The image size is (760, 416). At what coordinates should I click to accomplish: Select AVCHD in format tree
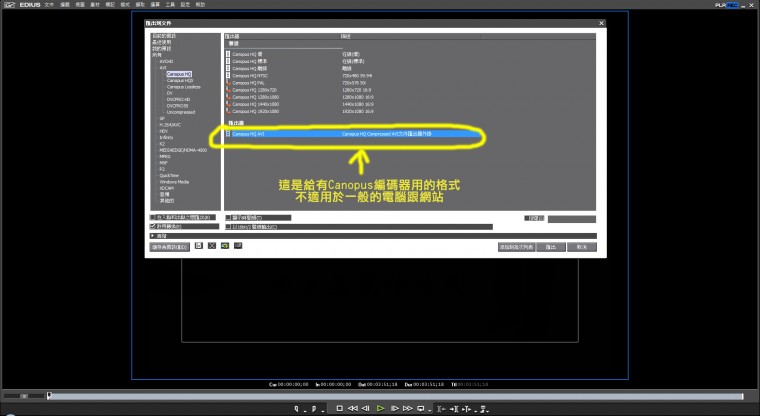[x=166, y=62]
